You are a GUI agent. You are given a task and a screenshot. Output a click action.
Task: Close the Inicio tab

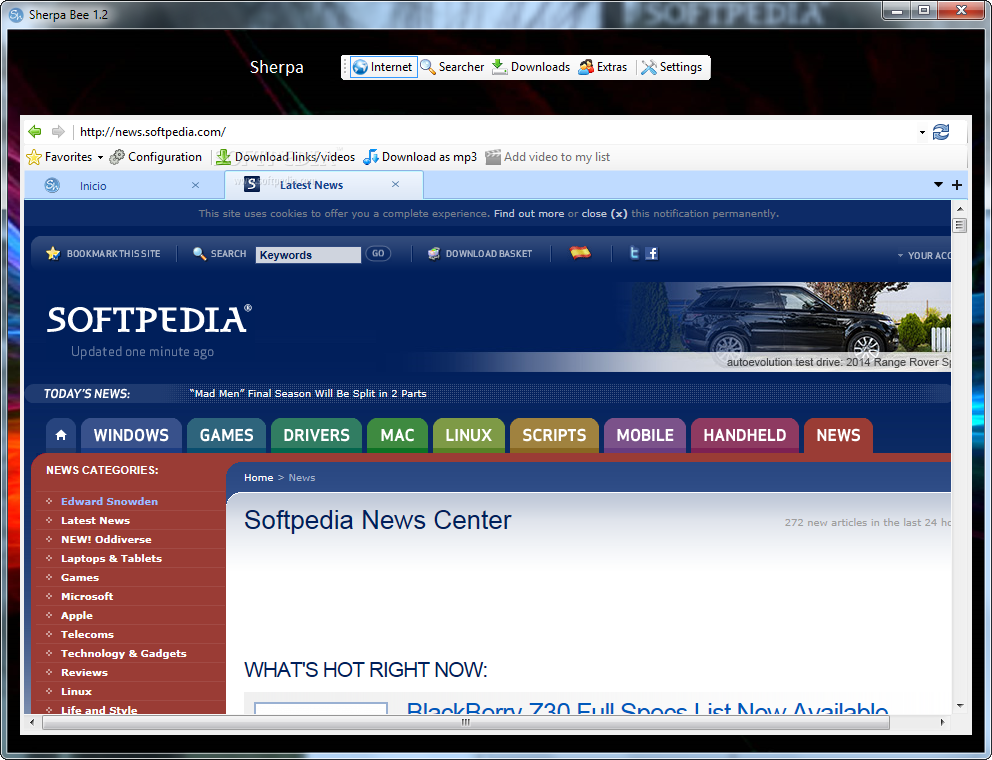tap(195, 185)
